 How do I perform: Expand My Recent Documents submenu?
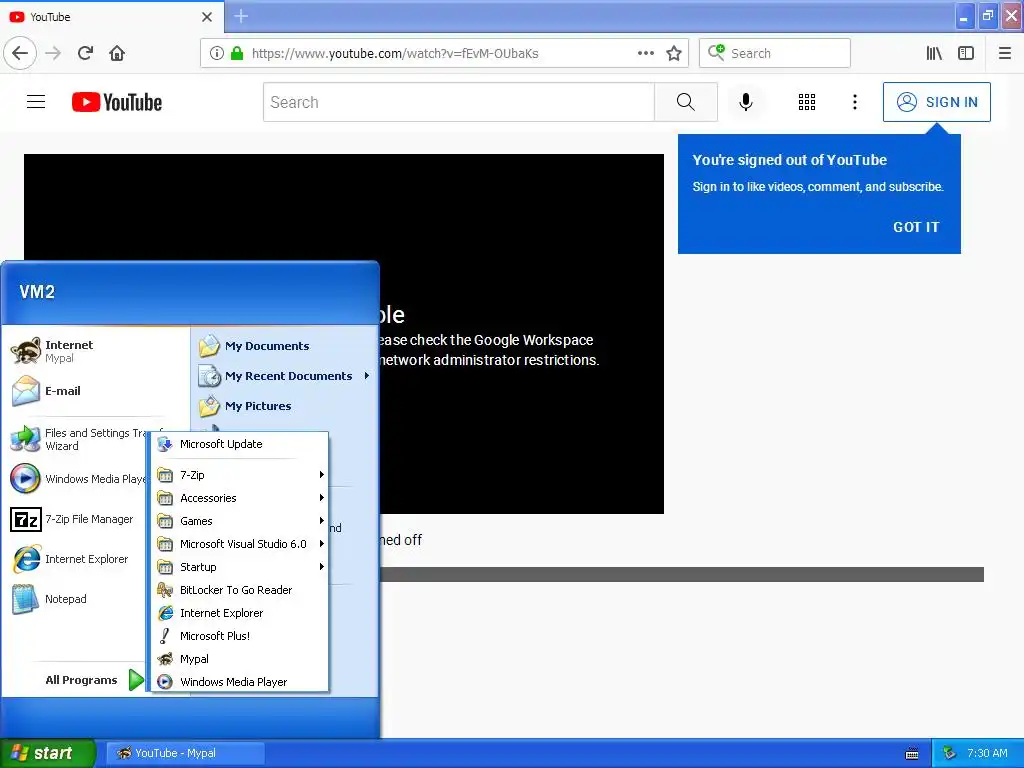tap(284, 376)
